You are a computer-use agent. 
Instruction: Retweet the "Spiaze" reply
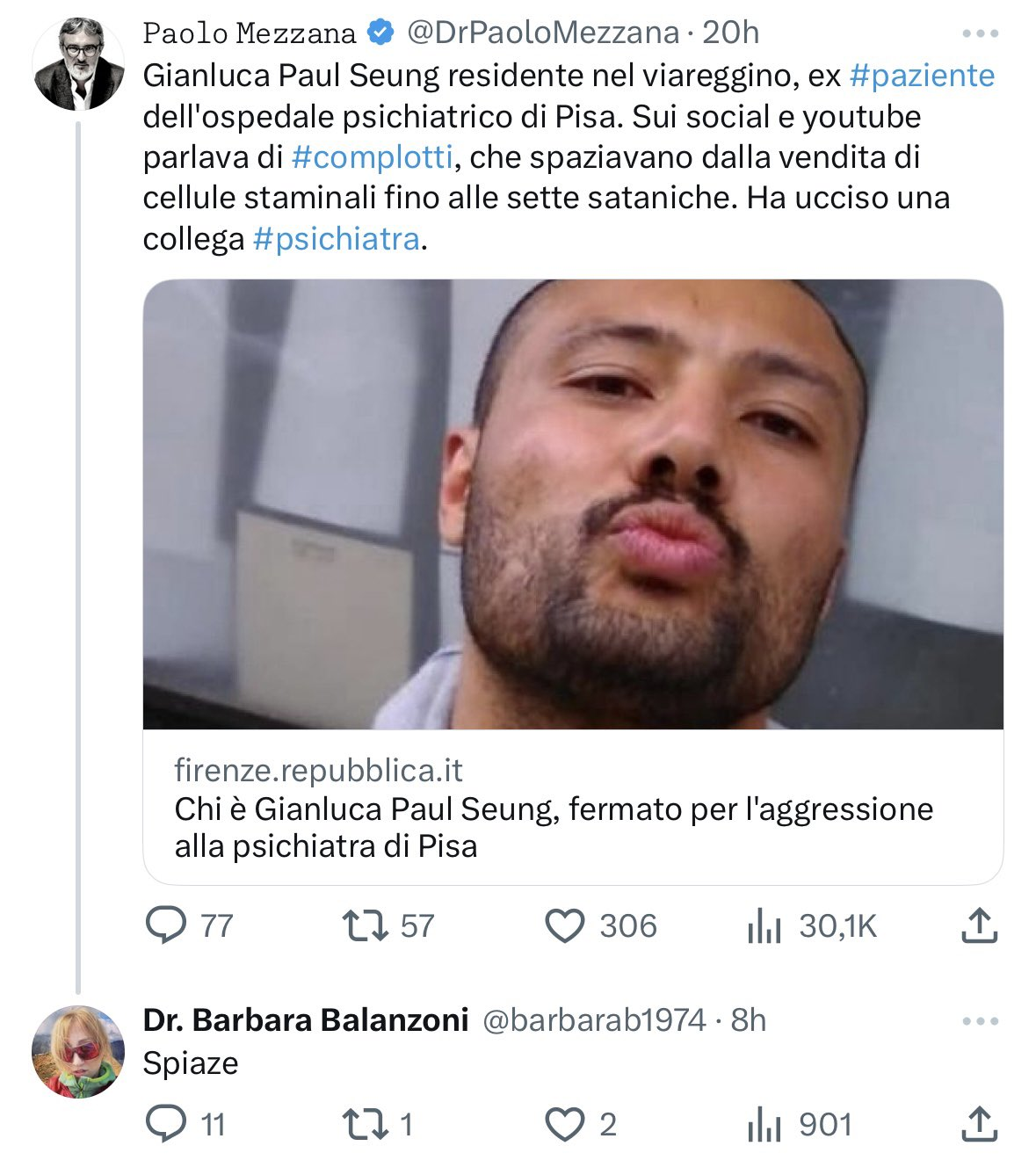[366, 1124]
